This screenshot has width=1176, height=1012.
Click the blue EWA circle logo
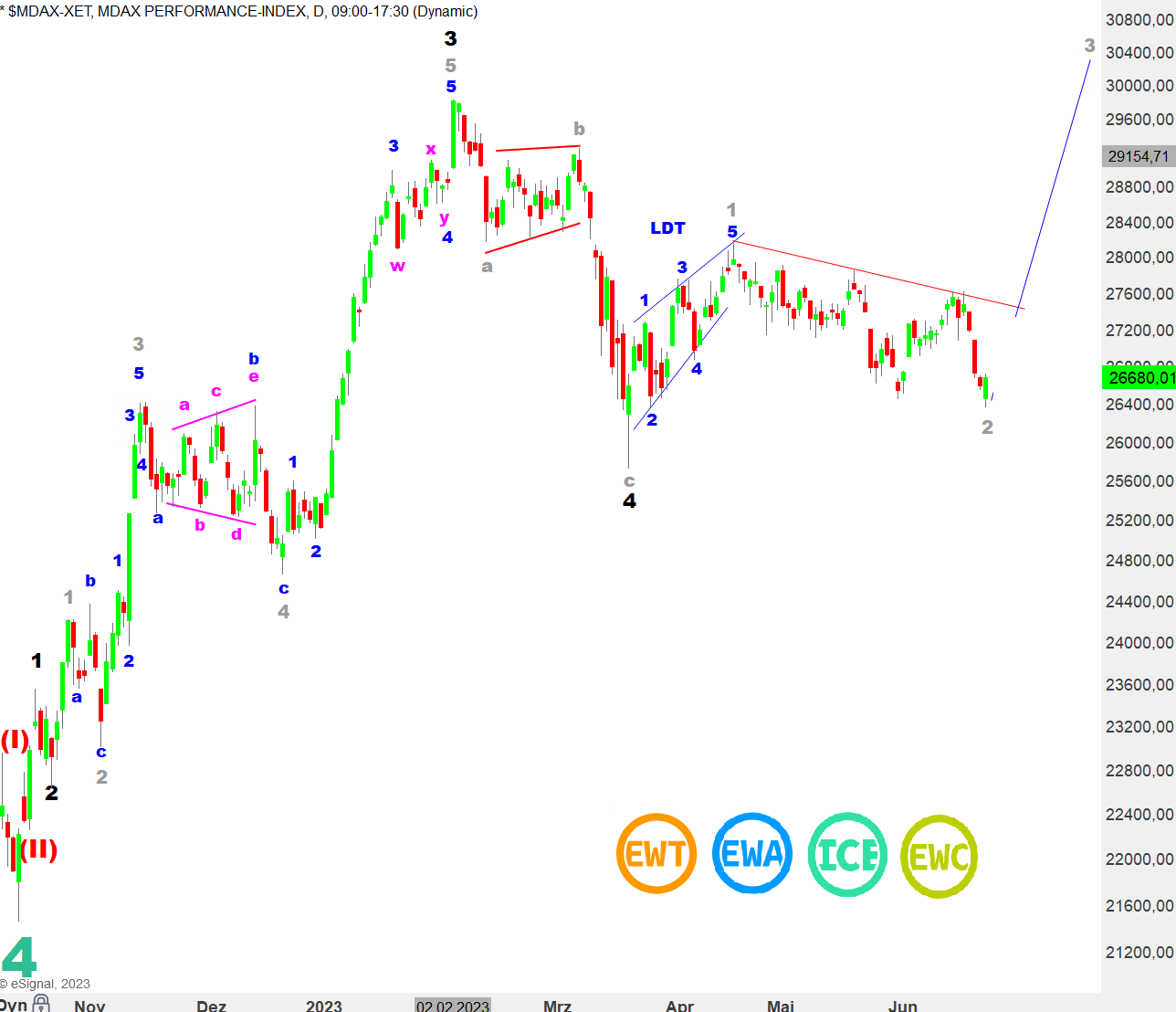(x=751, y=854)
